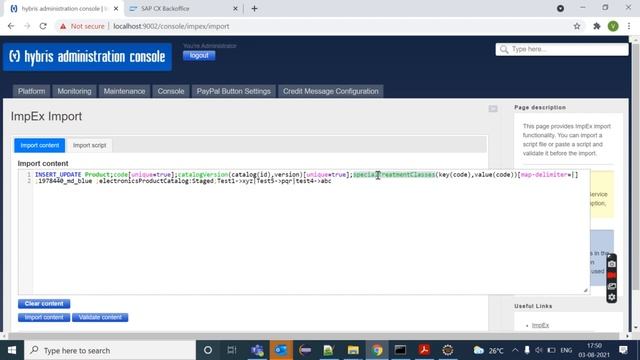Viewport: 640px width, 360px height.
Task: Follow the ImpEx useful link
Action: coord(540,325)
